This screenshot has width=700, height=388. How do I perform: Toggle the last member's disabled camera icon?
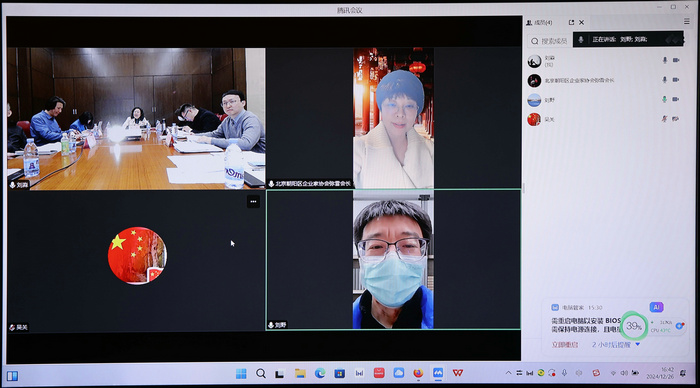tap(676, 119)
